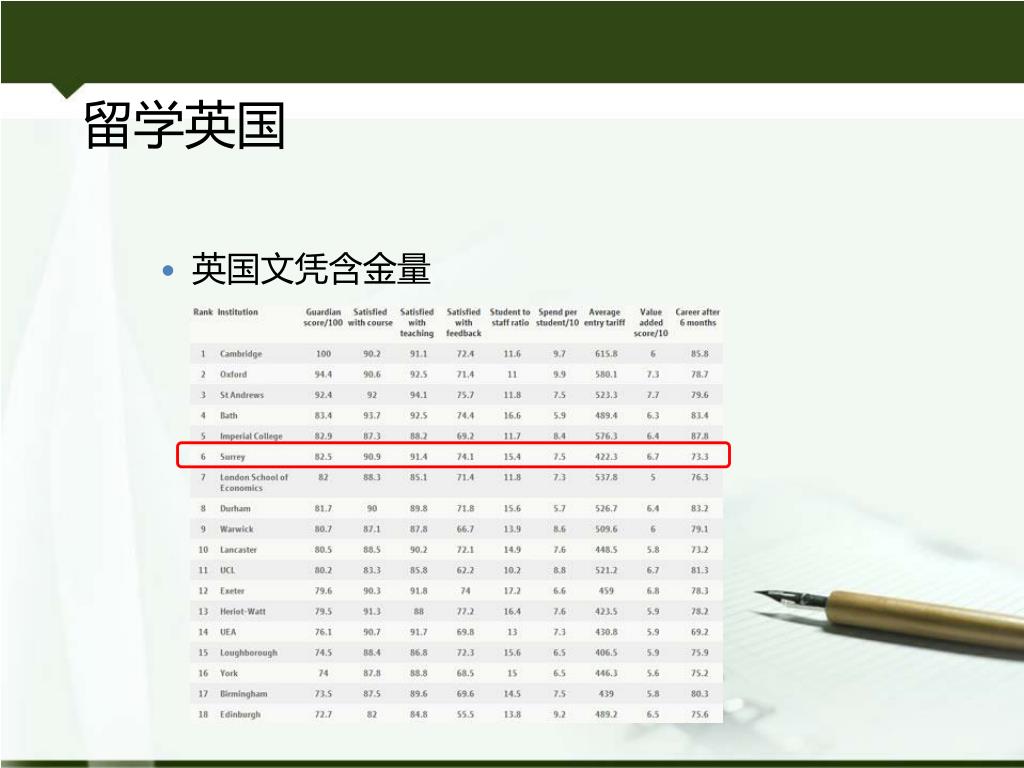The image size is (1024, 768).
Task: Click Surrey in the highlighted row
Action: pos(232,456)
